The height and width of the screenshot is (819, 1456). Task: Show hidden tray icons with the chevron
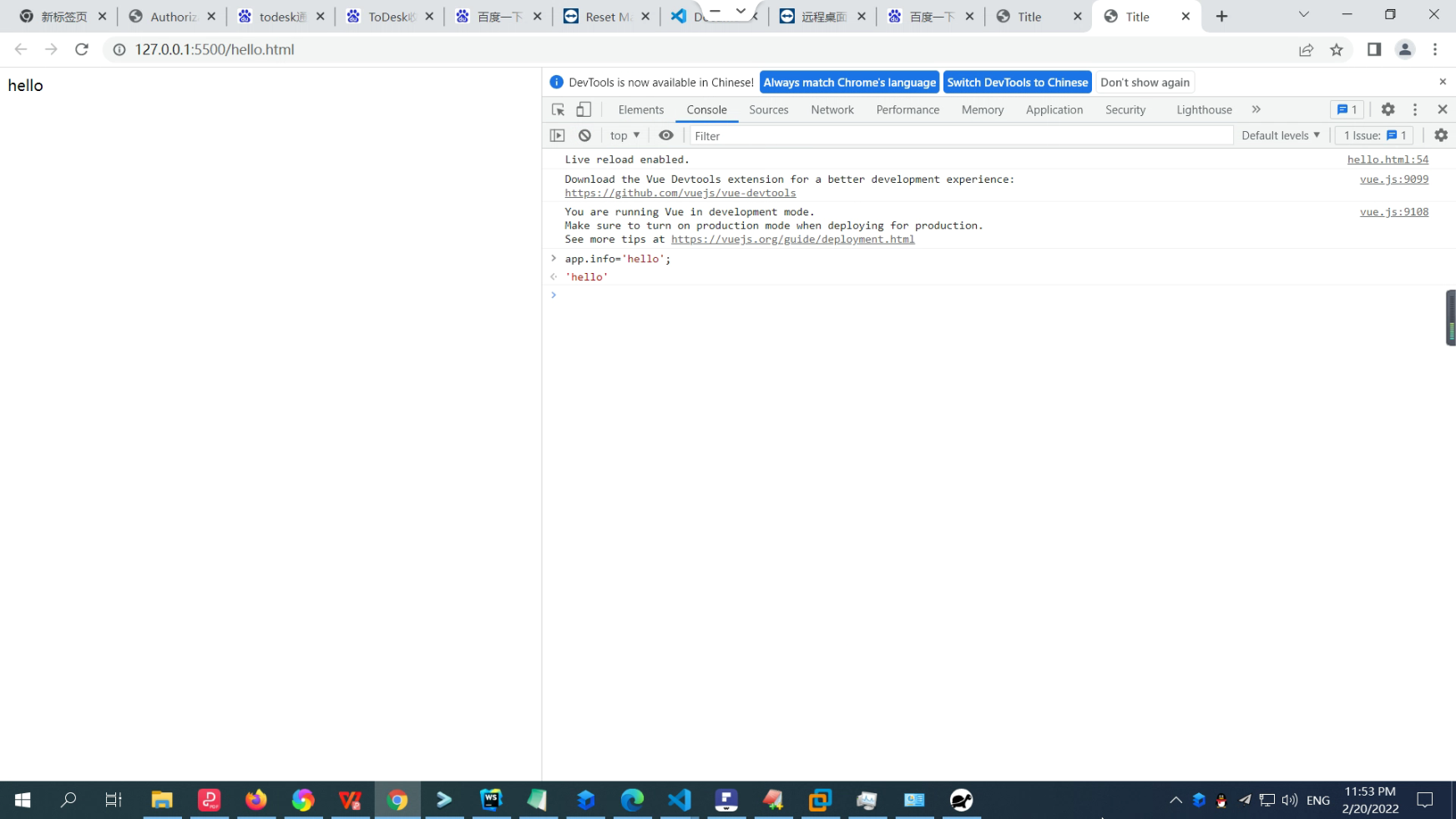(1175, 800)
